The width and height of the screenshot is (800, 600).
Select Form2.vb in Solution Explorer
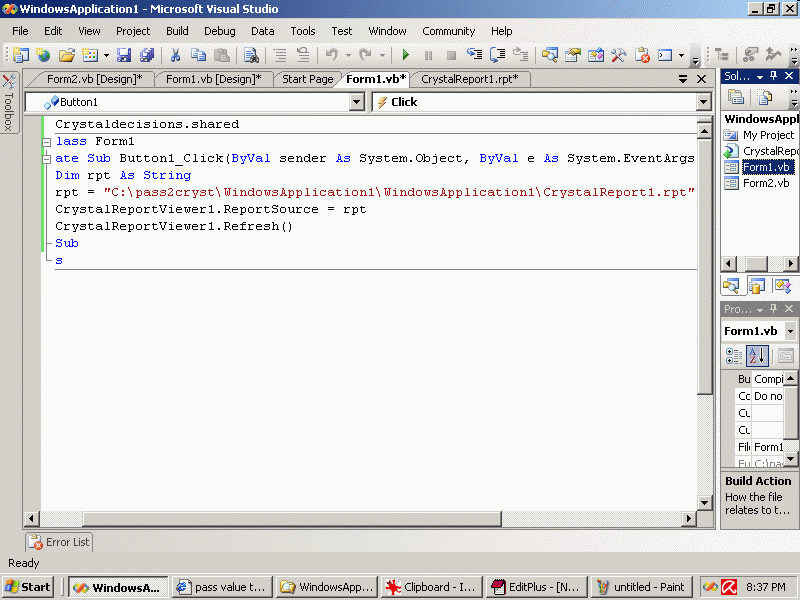[x=758, y=183]
